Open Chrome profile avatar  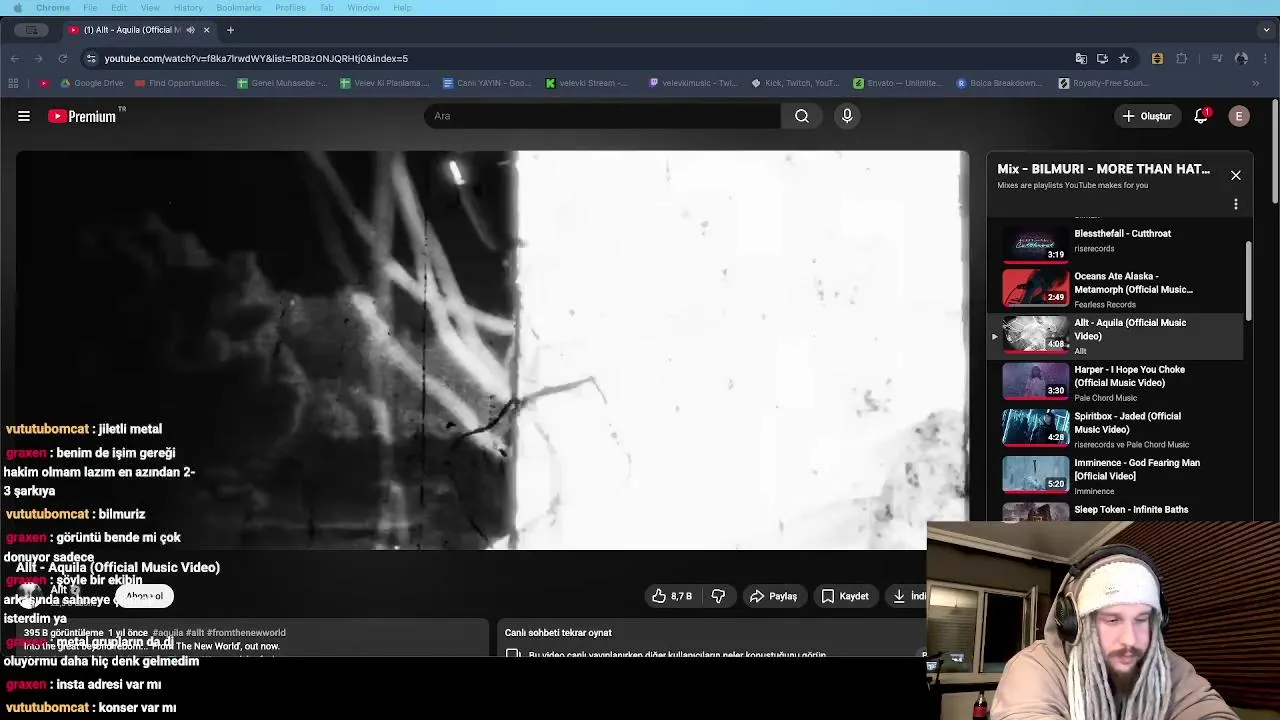tap(1241, 58)
